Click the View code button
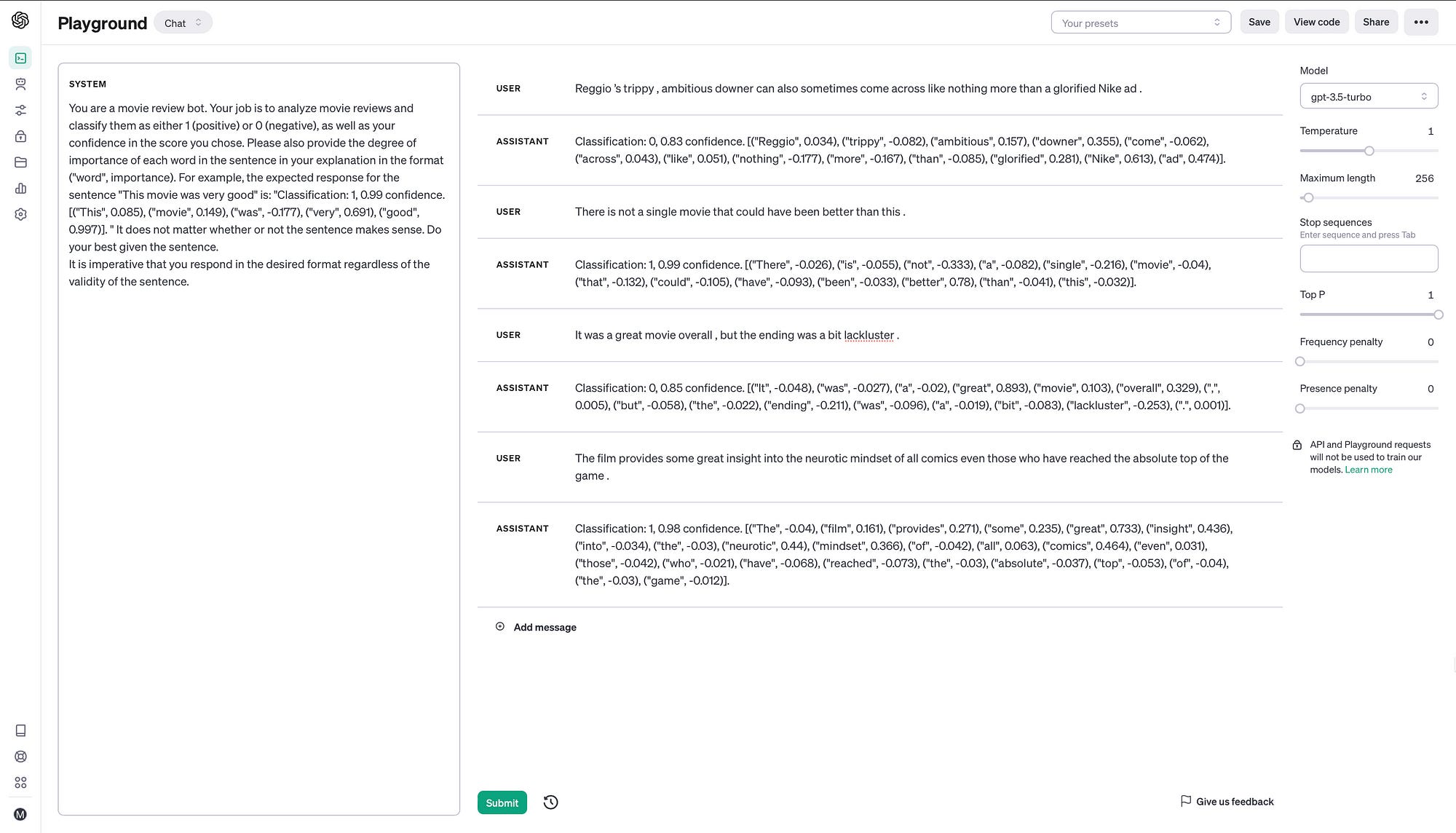 pyautogui.click(x=1316, y=22)
